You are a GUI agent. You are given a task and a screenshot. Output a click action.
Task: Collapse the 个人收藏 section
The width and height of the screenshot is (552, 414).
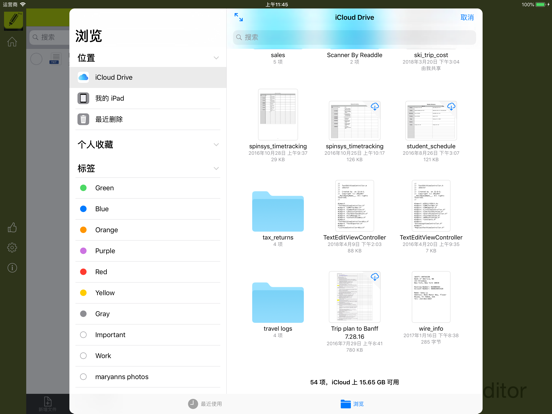click(216, 144)
